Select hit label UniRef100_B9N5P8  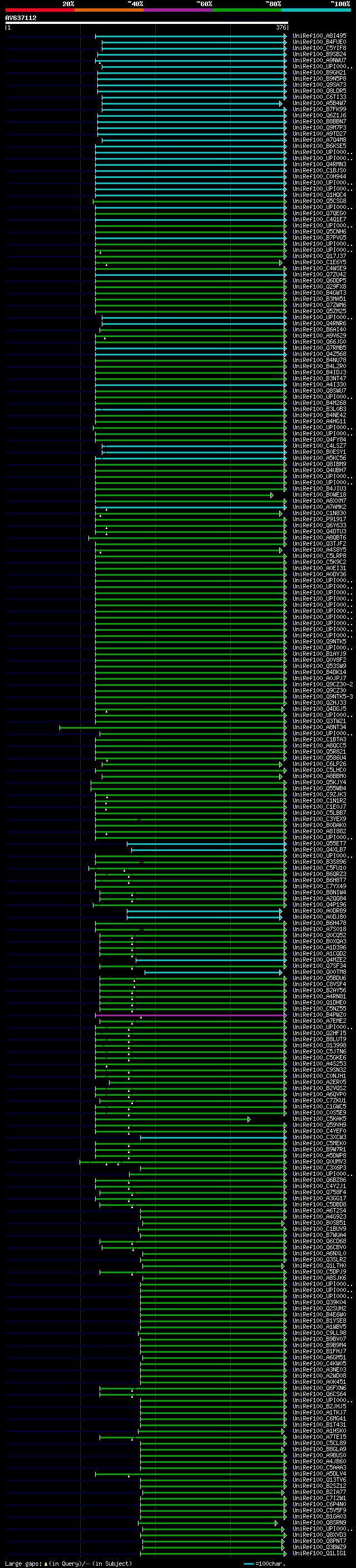[x=319, y=78]
